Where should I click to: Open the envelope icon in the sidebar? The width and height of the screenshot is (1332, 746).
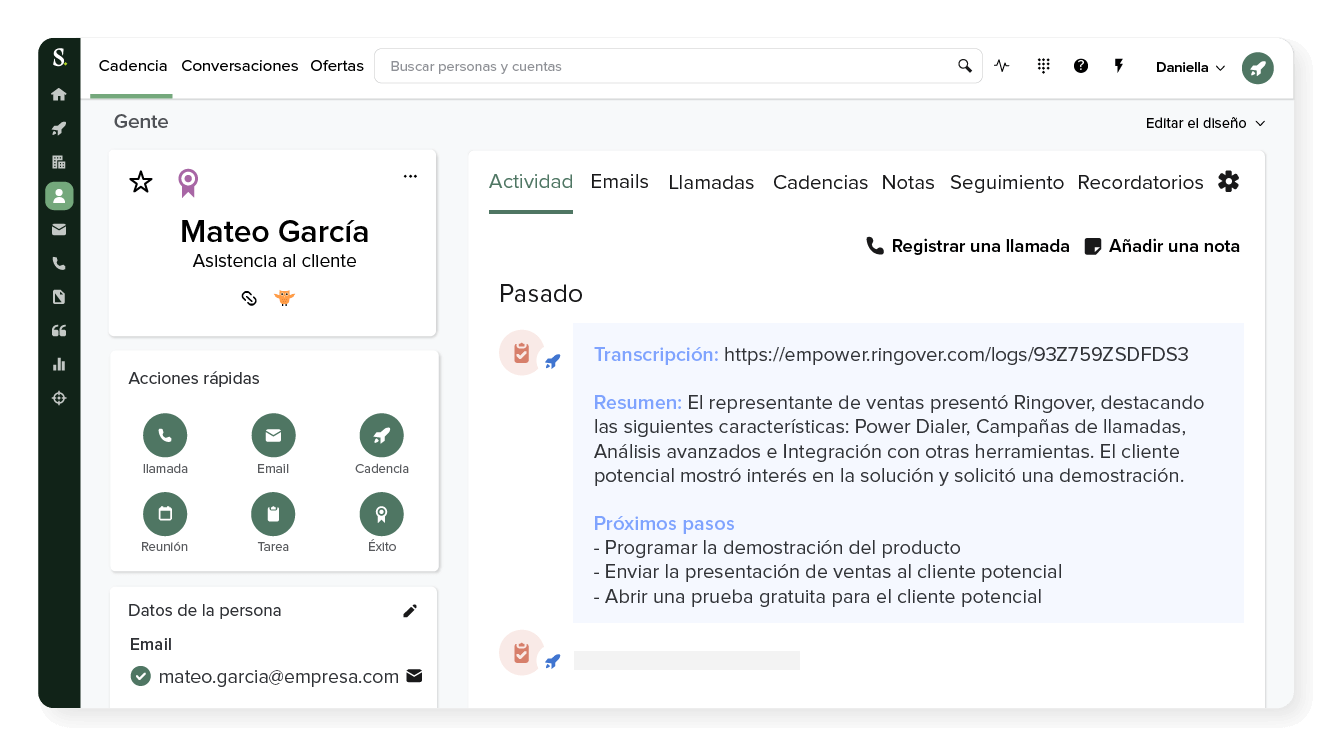[x=59, y=229]
